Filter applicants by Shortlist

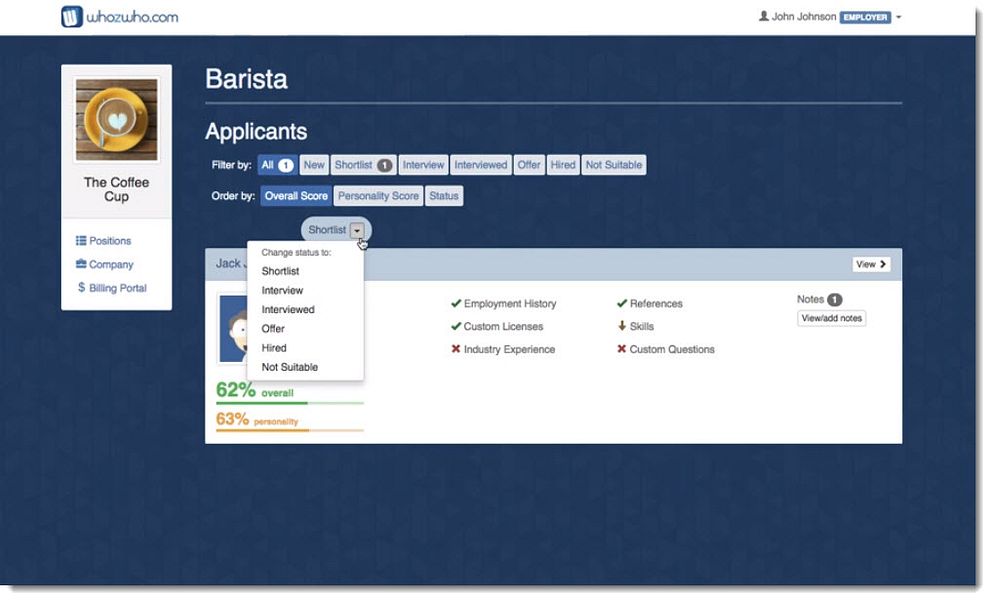coord(363,165)
